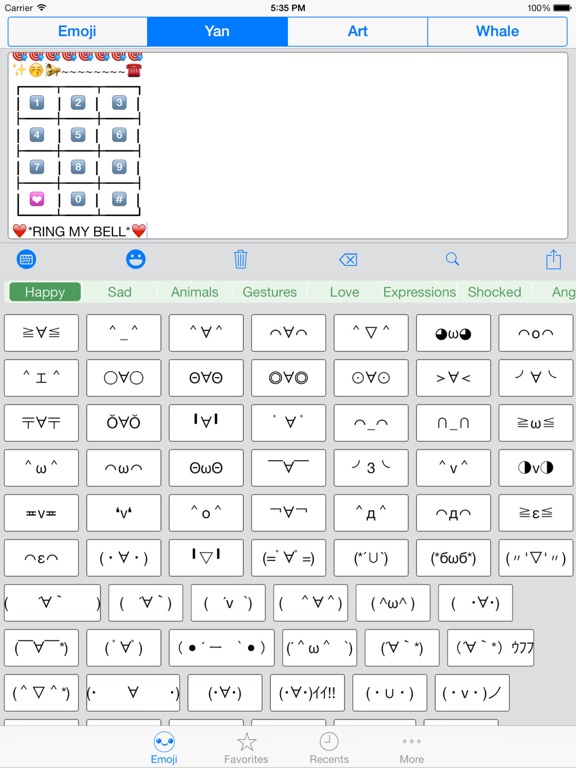Insert the ∩_∩ emoticon
The width and height of the screenshot is (576, 768).
(x=453, y=423)
